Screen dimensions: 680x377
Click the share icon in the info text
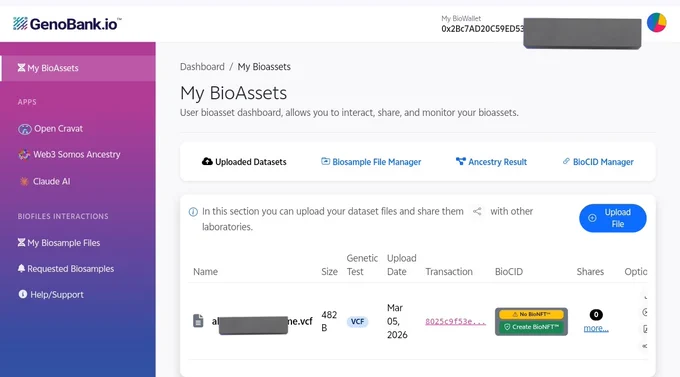(477, 211)
